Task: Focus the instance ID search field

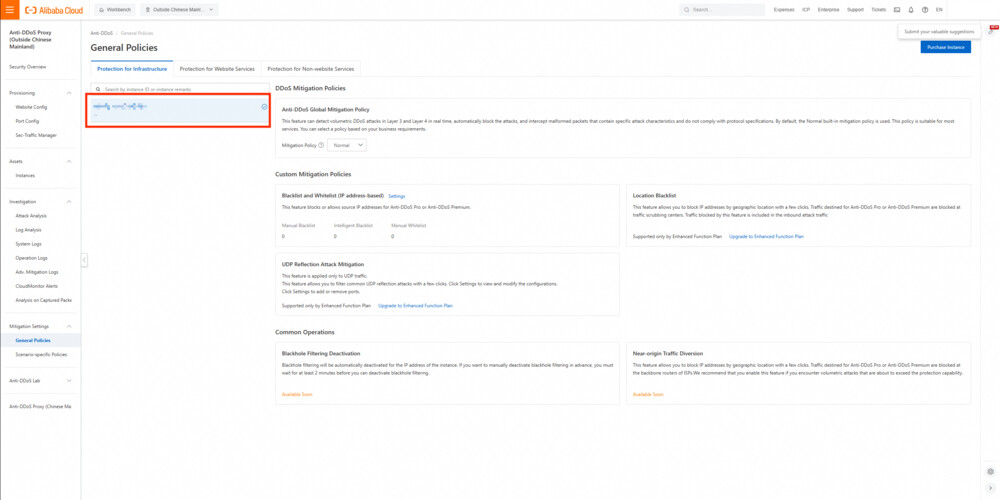Action: [x=180, y=89]
